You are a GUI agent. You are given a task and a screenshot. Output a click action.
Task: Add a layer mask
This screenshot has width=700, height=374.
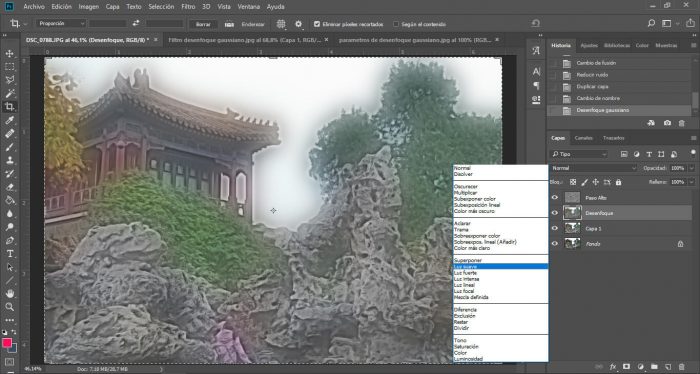tap(626, 367)
